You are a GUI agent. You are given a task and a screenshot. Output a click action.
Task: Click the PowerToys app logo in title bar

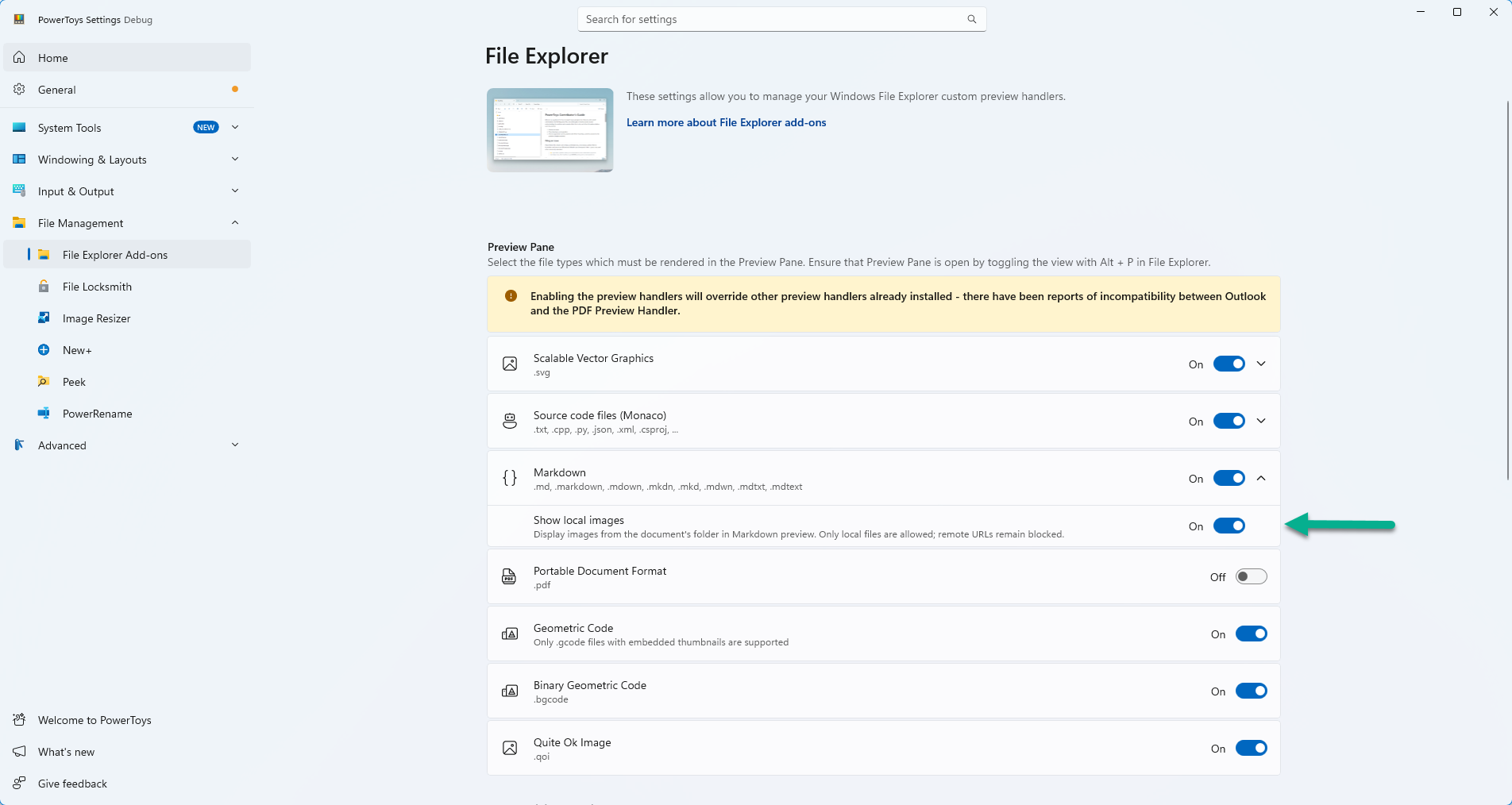click(19, 20)
